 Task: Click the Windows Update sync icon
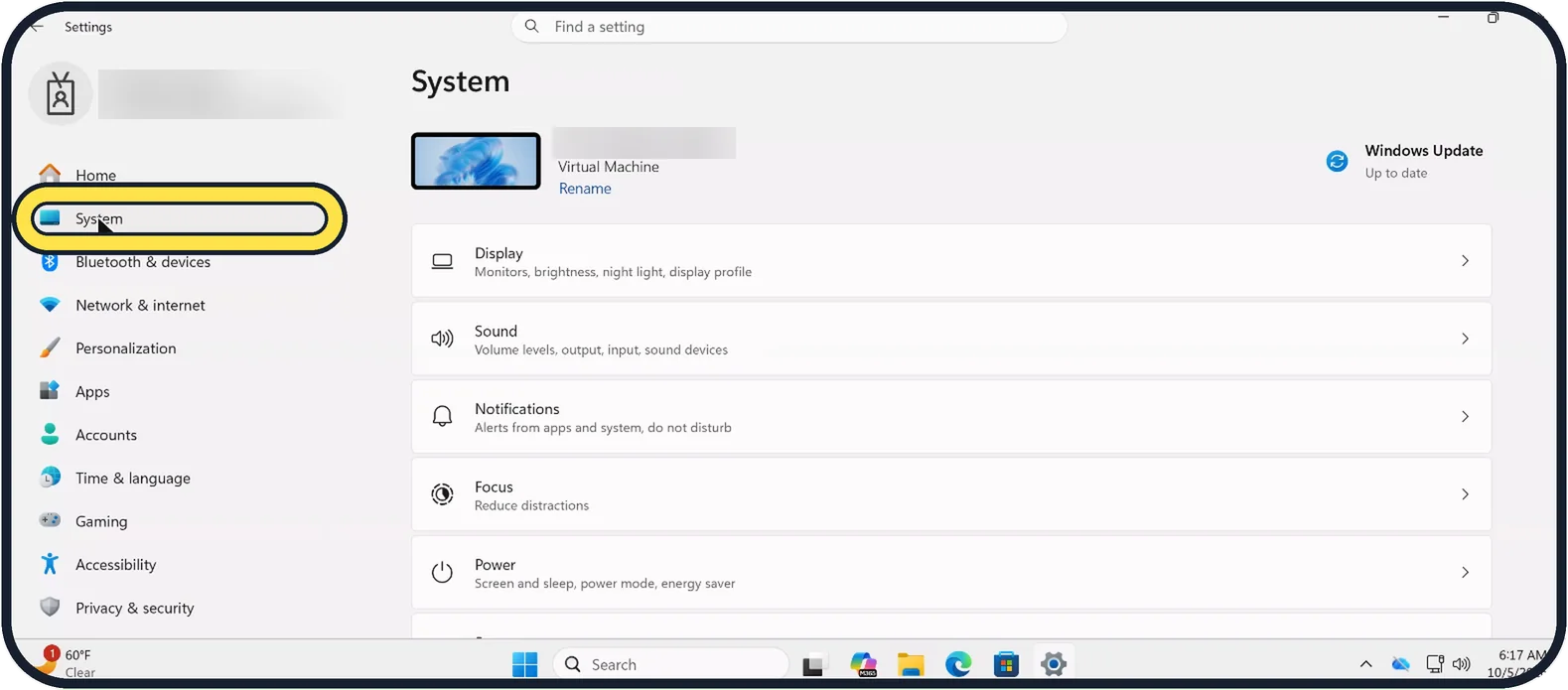point(1338,161)
